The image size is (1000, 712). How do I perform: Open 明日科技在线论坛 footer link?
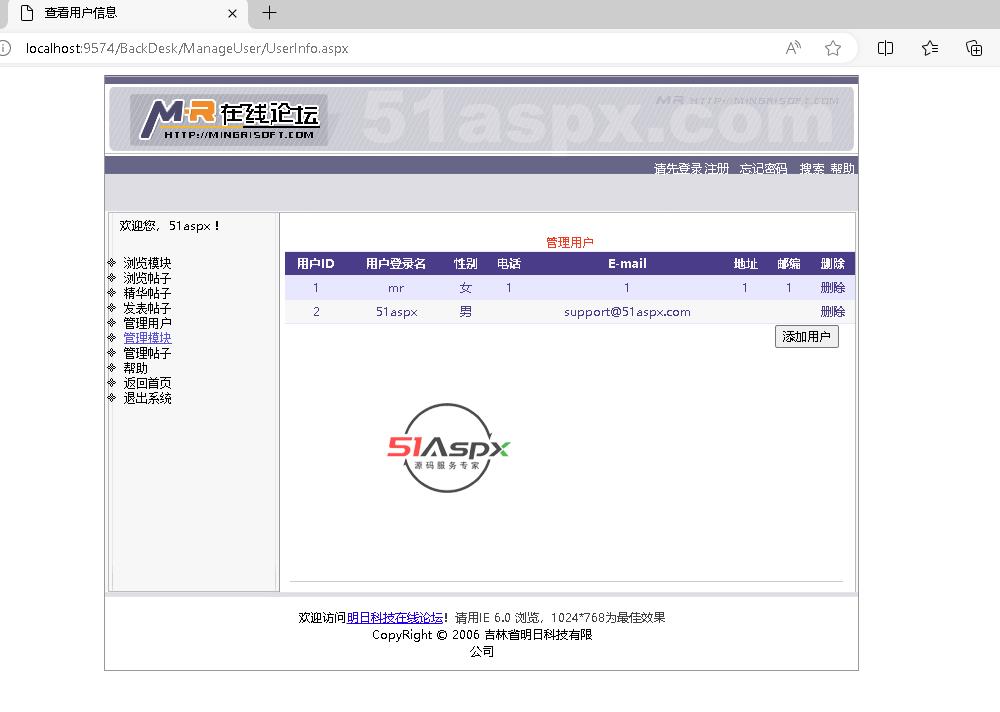coord(395,618)
